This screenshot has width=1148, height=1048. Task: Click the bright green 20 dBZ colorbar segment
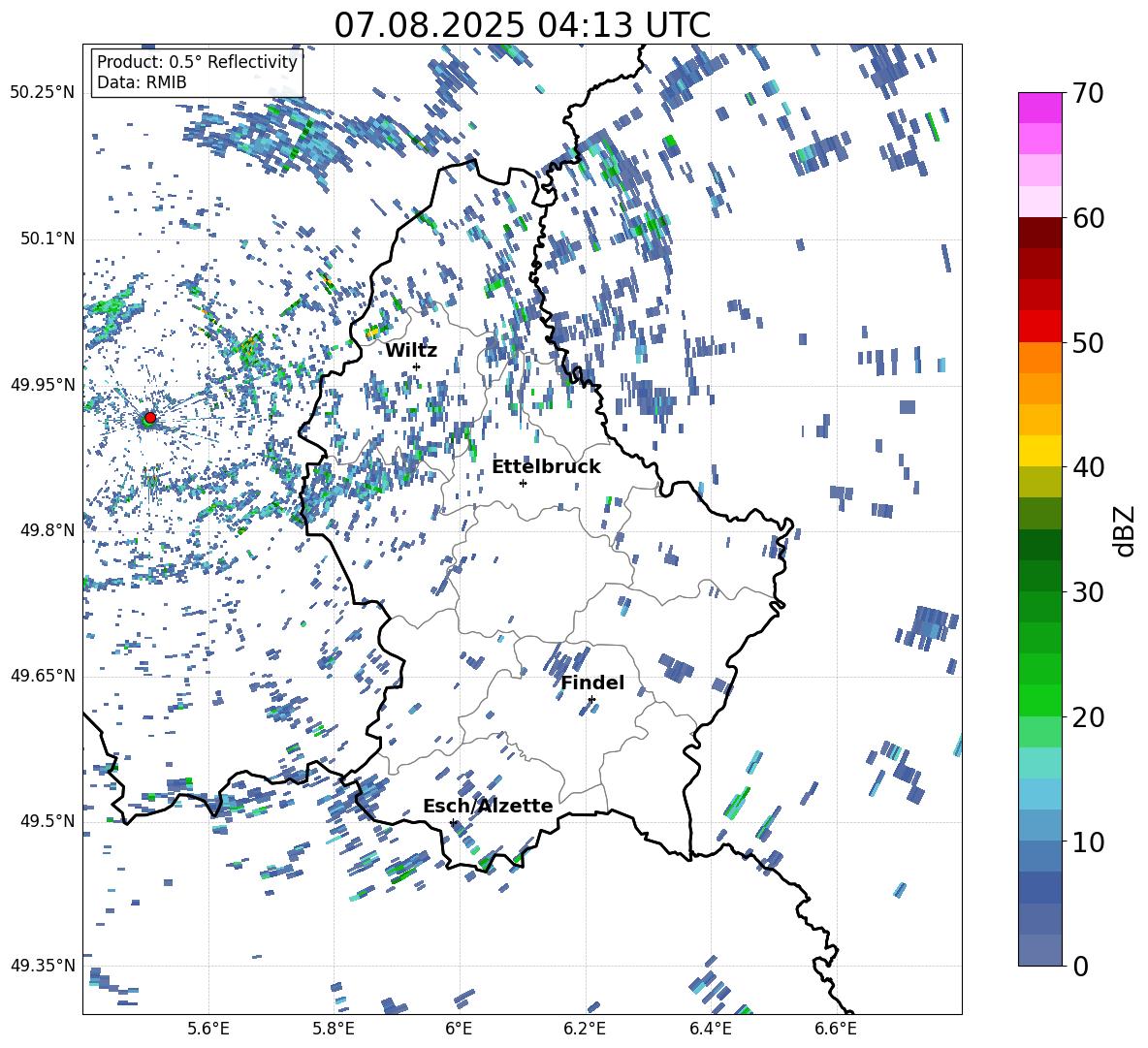click(x=1039, y=700)
